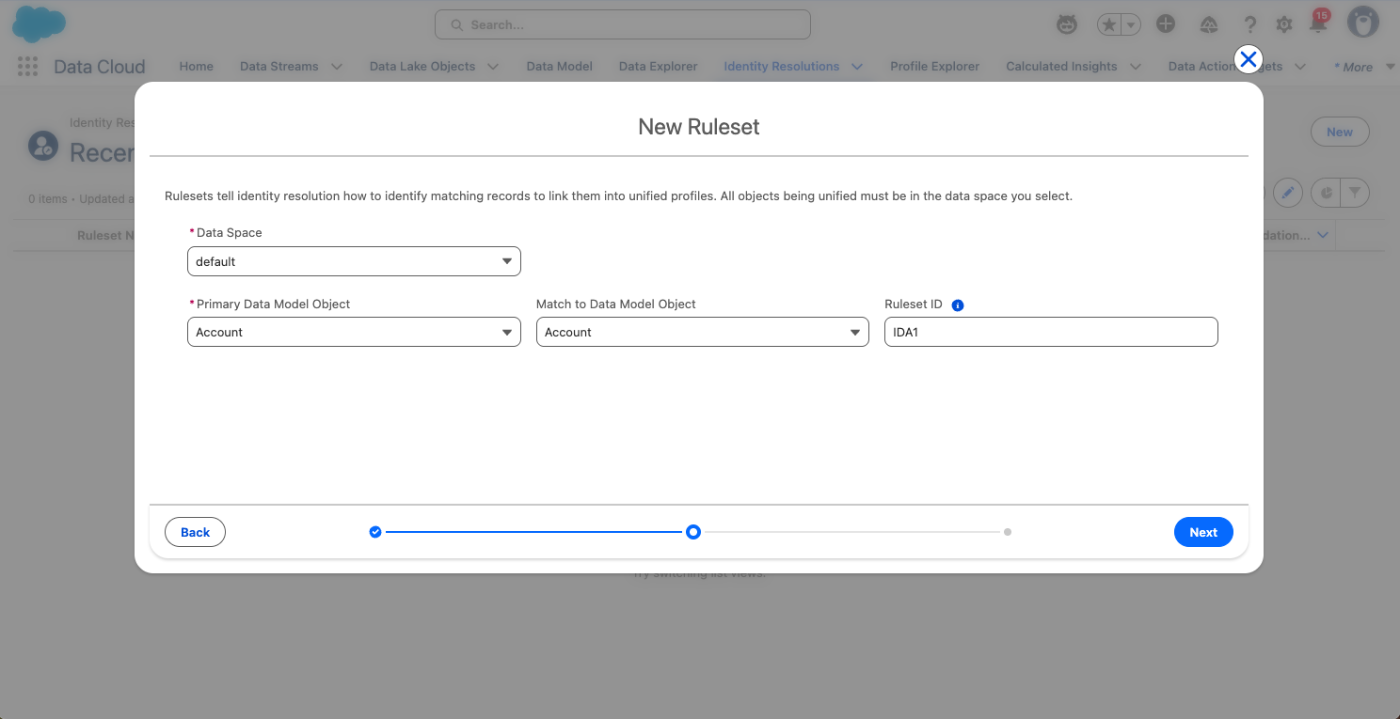Click the Identity Resolutions object icon
Screen dimensions: 1400x719
click(x=43, y=146)
